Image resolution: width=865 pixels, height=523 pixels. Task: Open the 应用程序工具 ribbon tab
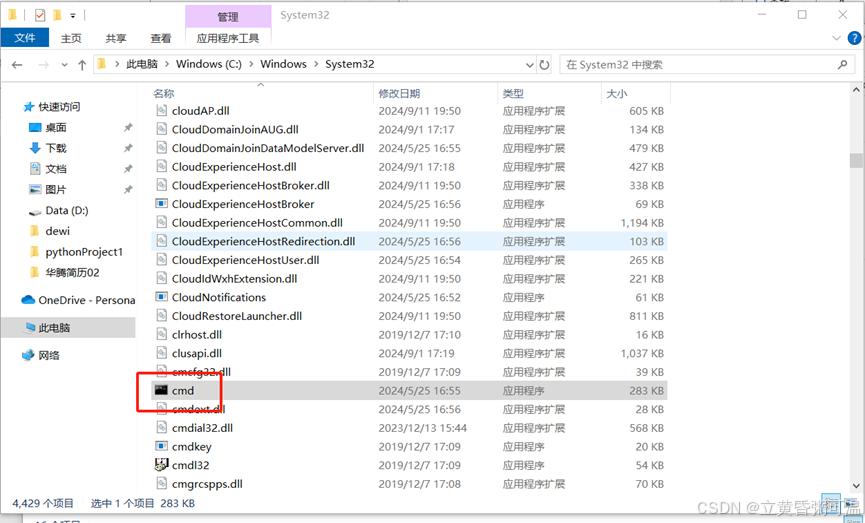228,38
